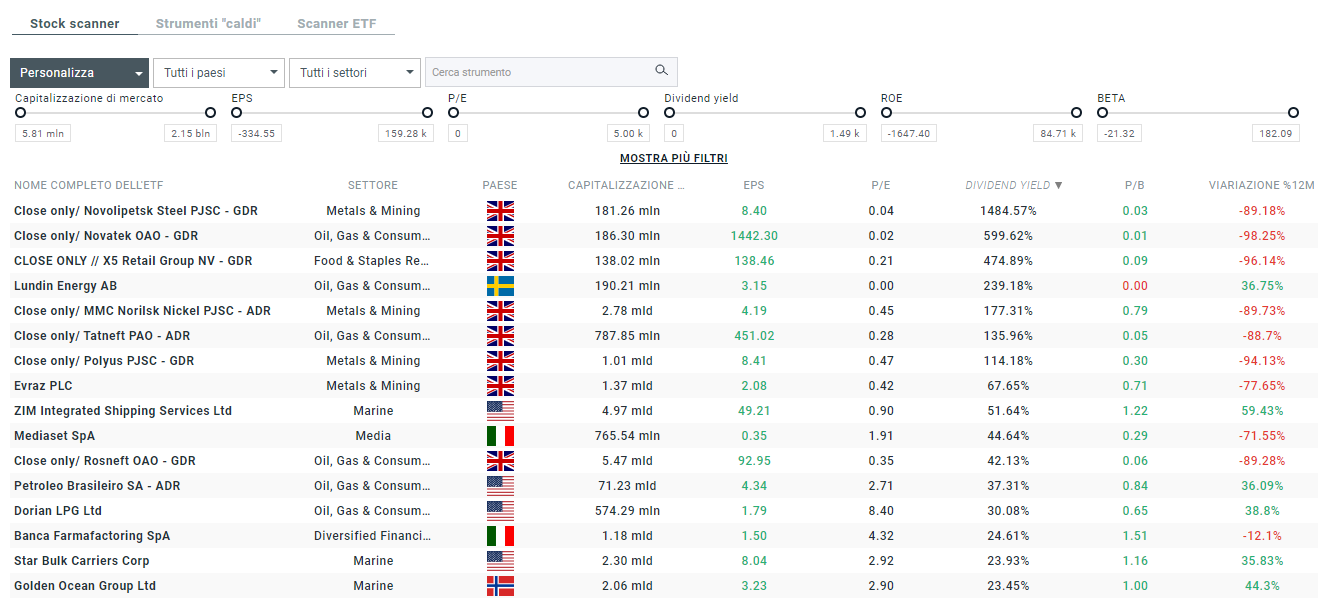Click the Dividend yield maximum value 1.49 k
The height and width of the screenshot is (600, 1318).
(845, 133)
